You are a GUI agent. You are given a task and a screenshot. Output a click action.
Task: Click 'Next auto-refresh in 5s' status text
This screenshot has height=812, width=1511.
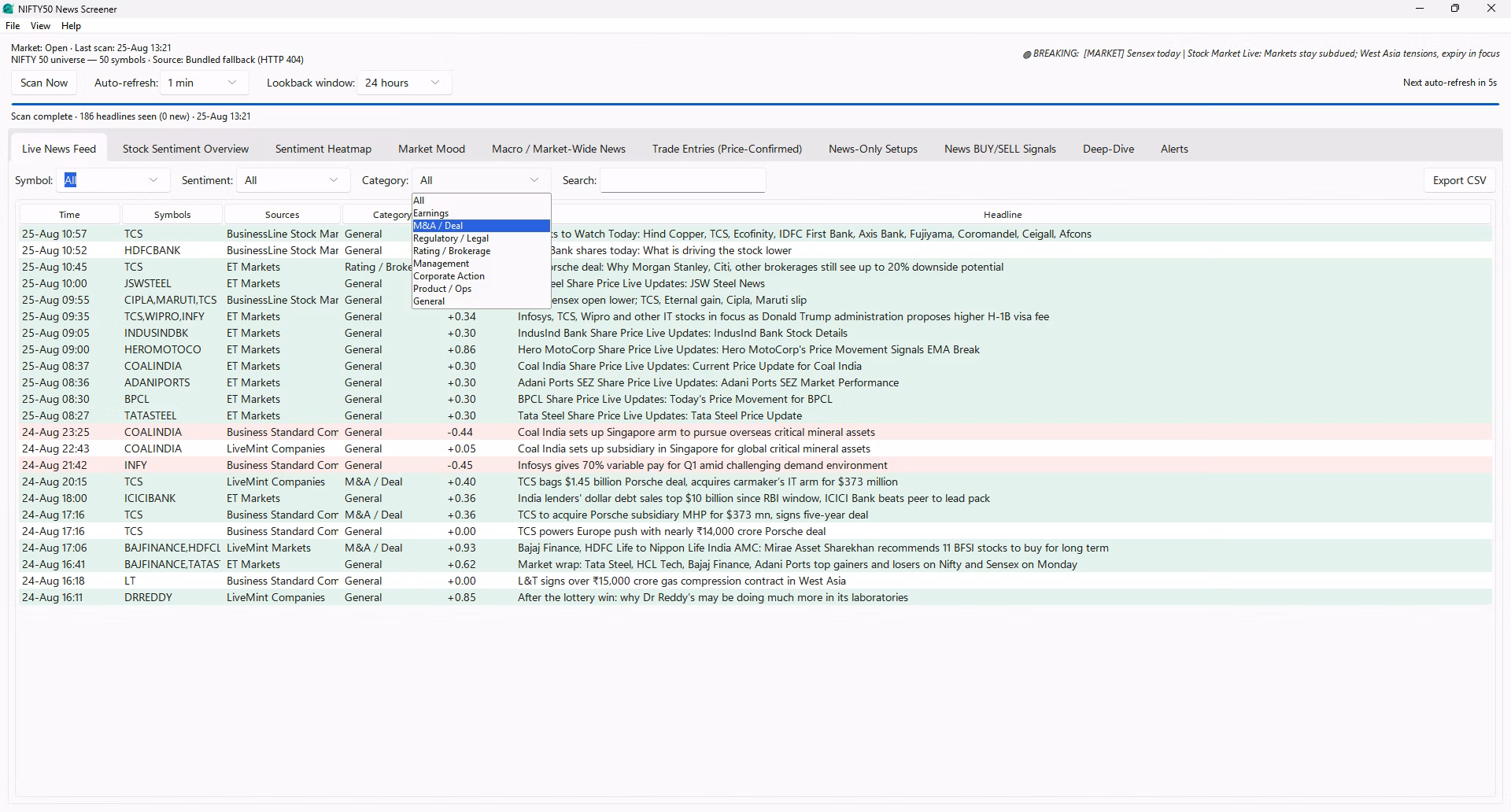1450,83
